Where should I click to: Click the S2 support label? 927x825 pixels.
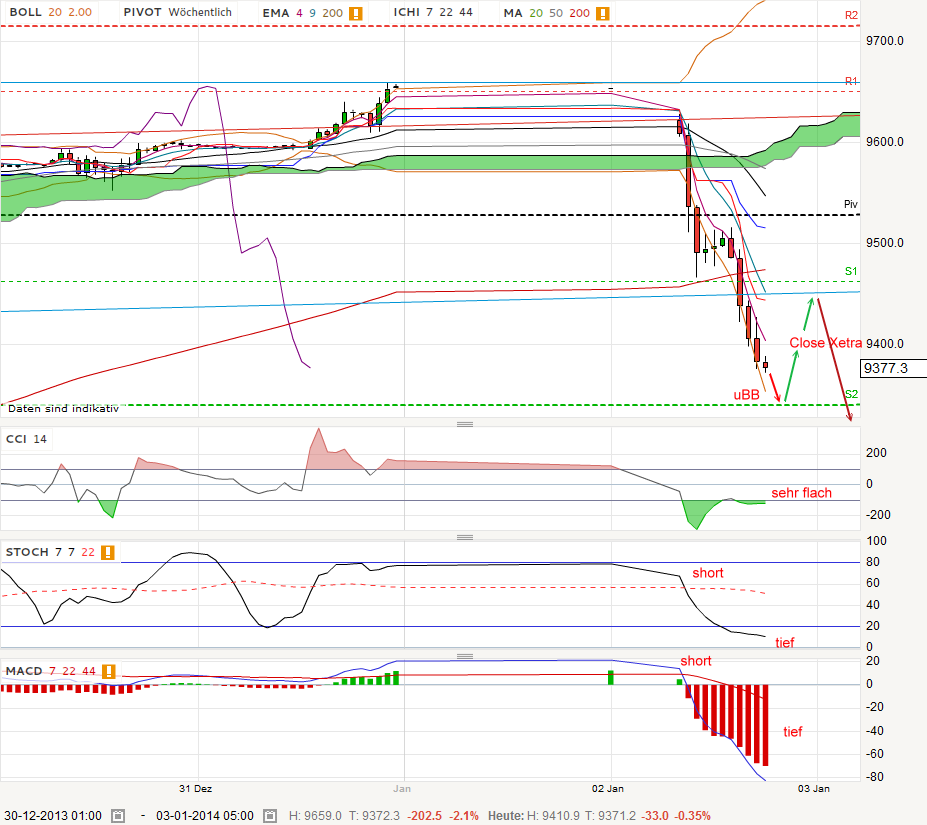[x=851, y=394]
